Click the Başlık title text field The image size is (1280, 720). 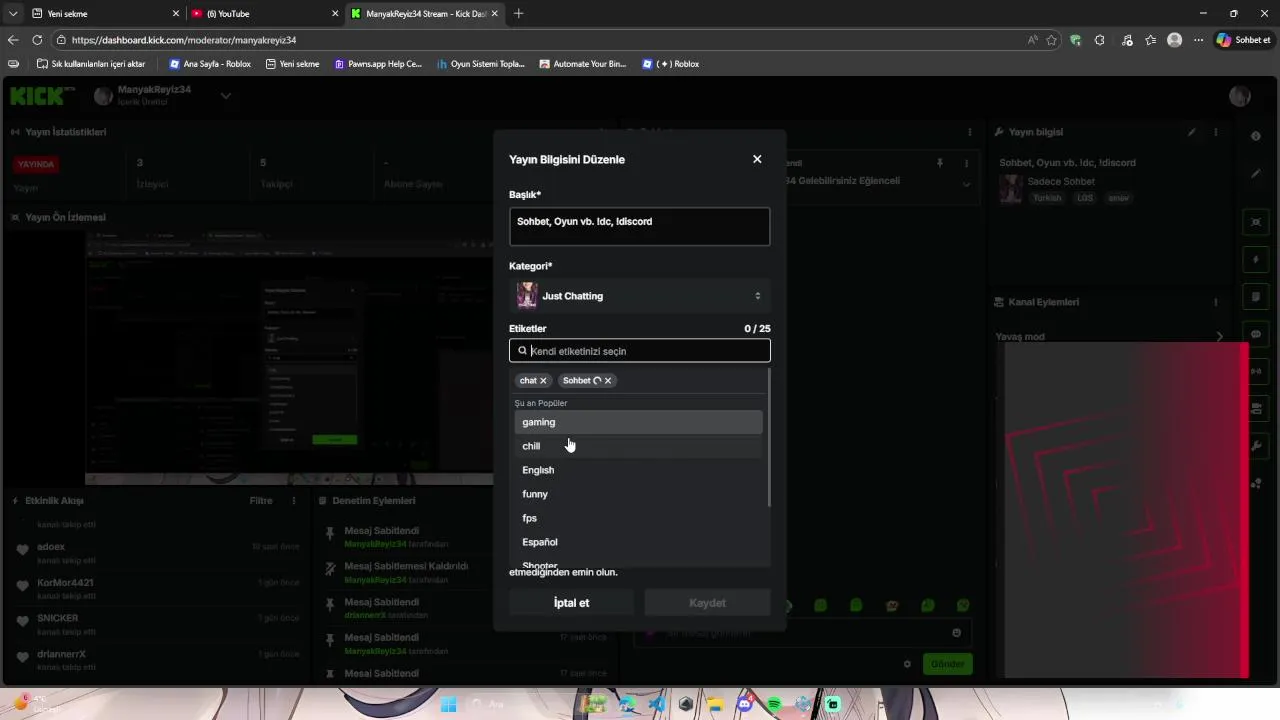(640, 227)
